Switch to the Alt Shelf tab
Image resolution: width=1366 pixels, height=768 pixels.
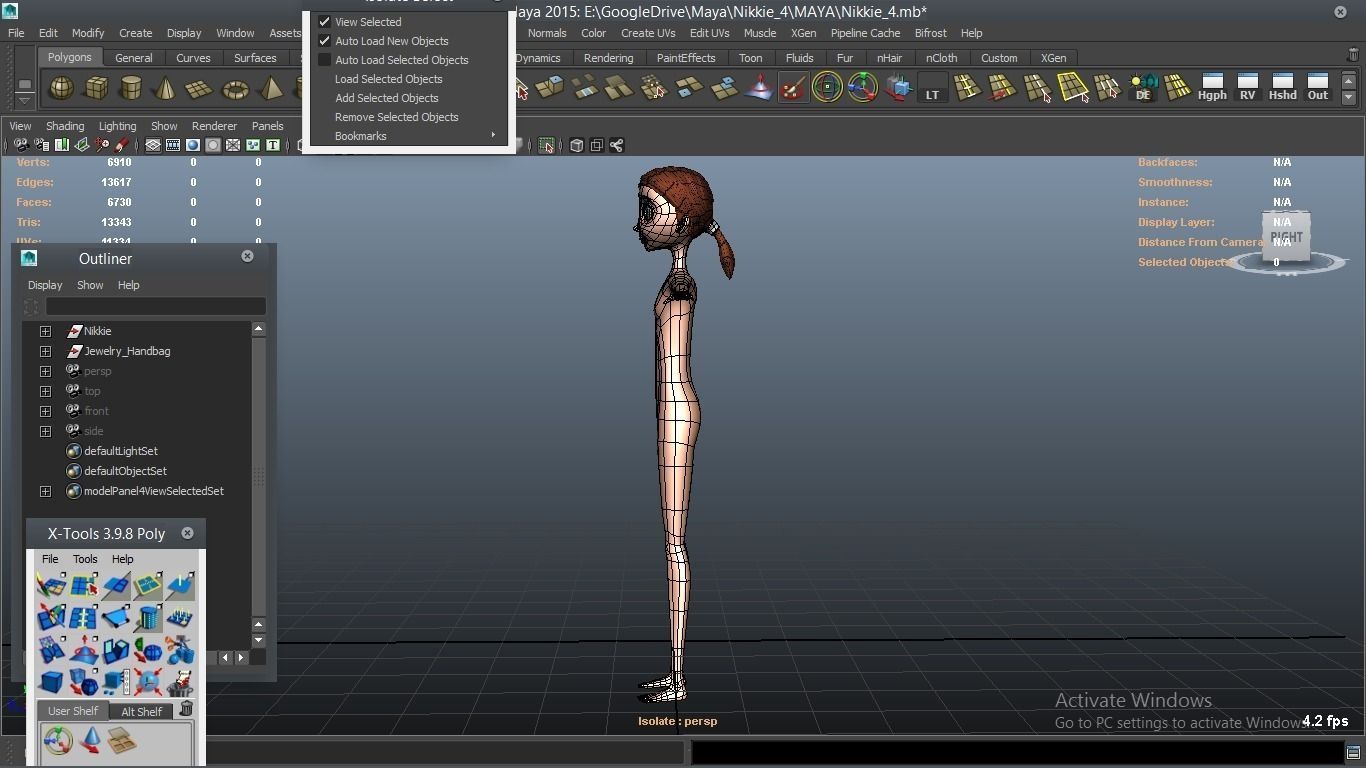(x=141, y=712)
